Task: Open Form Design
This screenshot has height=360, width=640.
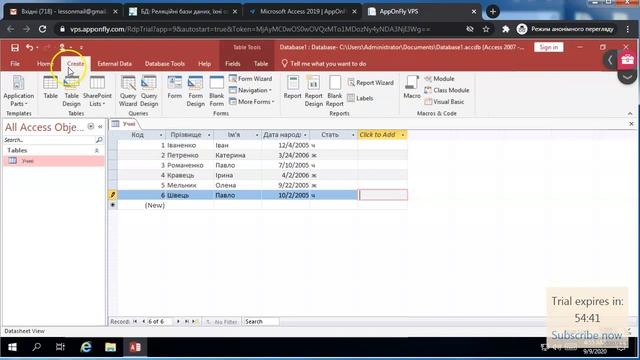Action: point(196,91)
